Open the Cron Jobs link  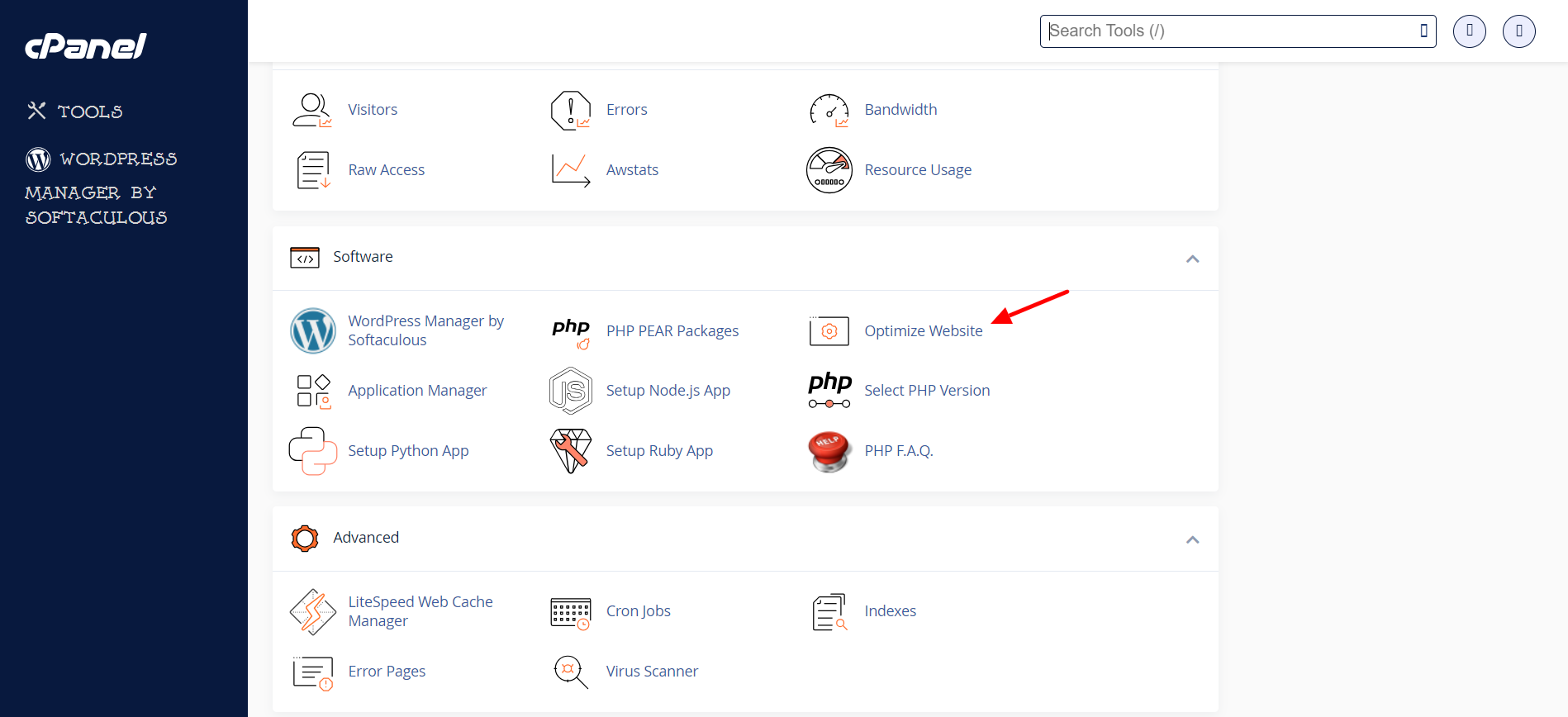(x=639, y=611)
